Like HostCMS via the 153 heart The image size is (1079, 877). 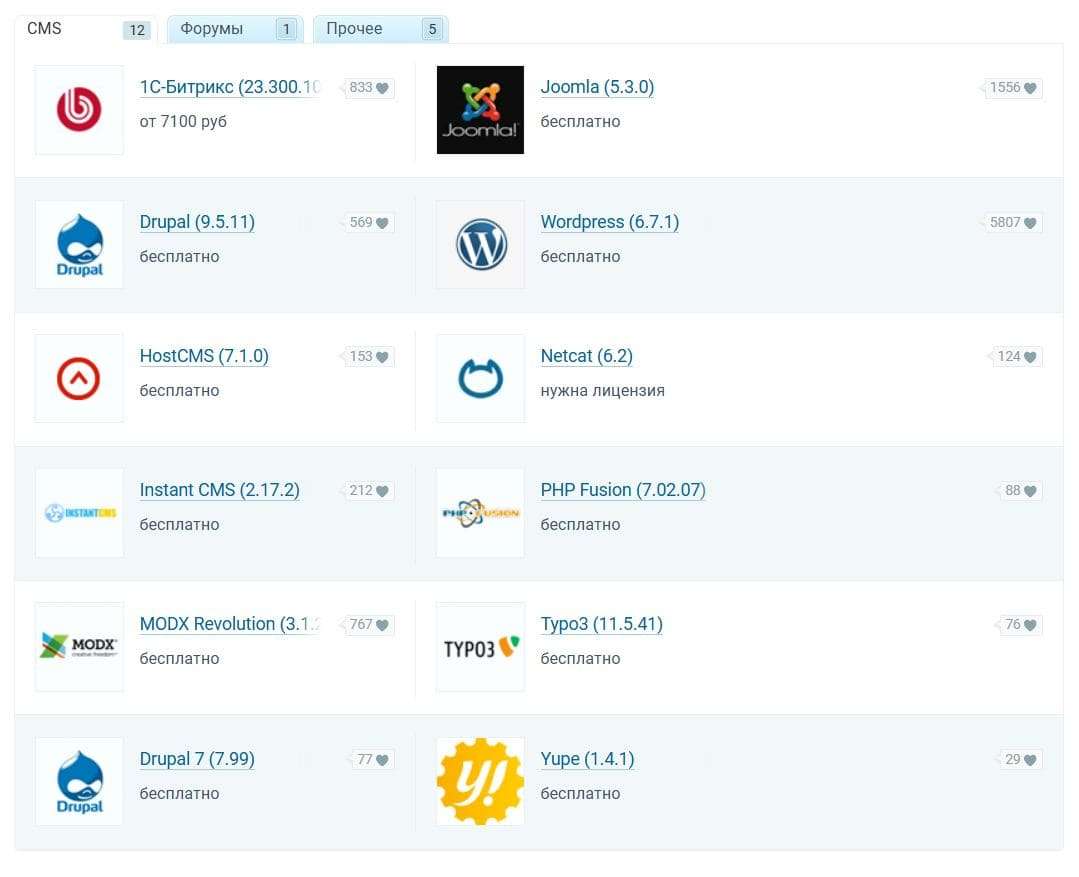click(382, 357)
